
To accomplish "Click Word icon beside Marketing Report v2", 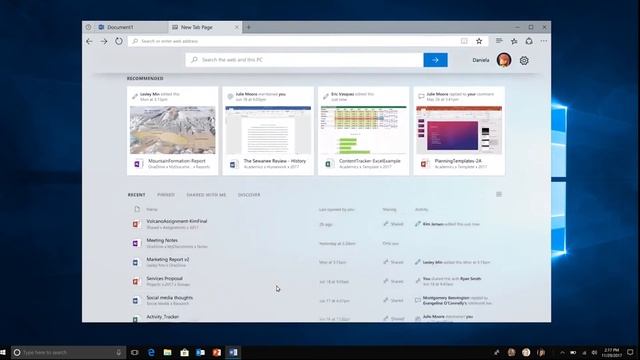I will (136, 262).
